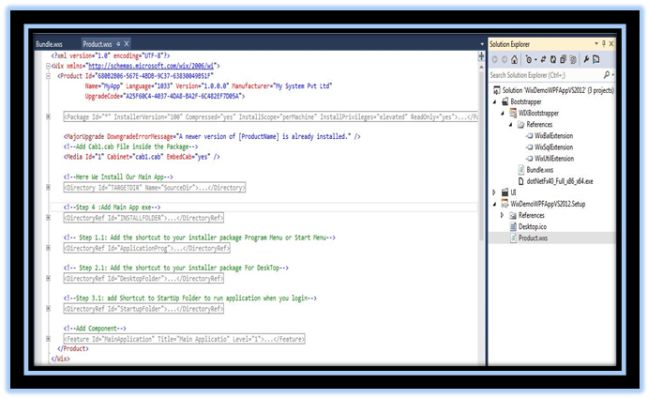Image resolution: width=650 pixels, height=399 pixels.
Task: Expand DirectoryRef INSTALLFOLDER block
Action: click(48, 218)
